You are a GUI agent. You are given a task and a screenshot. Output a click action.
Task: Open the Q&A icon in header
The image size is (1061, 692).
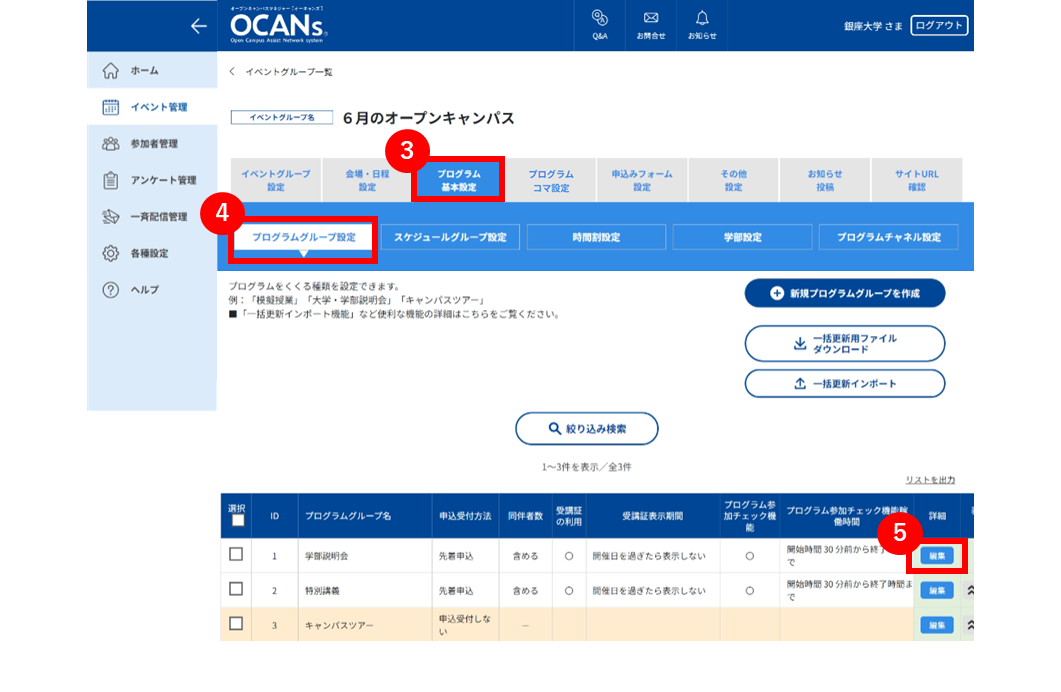(600, 26)
